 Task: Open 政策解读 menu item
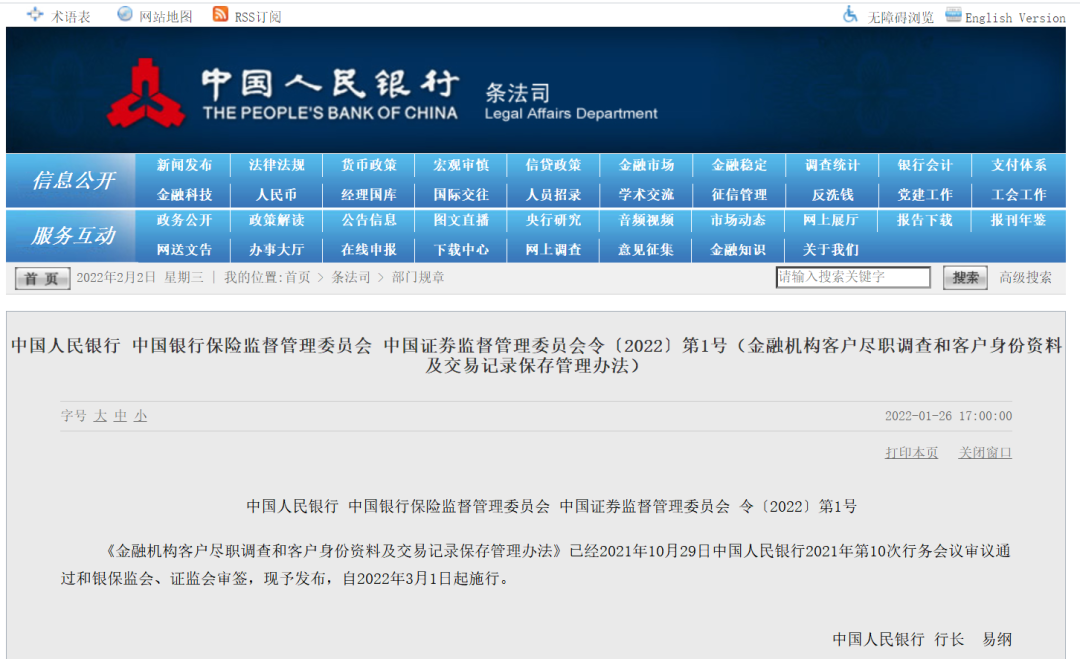(276, 220)
